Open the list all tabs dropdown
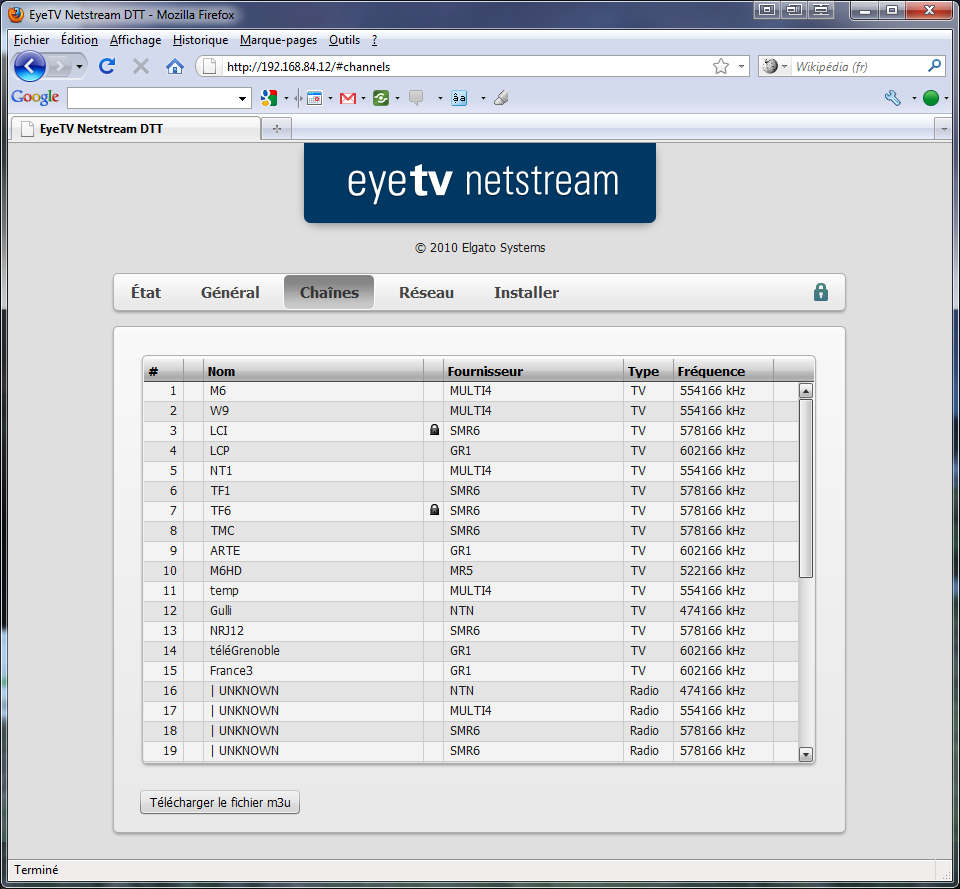This screenshot has height=889, width=960. pyautogui.click(x=943, y=129)
